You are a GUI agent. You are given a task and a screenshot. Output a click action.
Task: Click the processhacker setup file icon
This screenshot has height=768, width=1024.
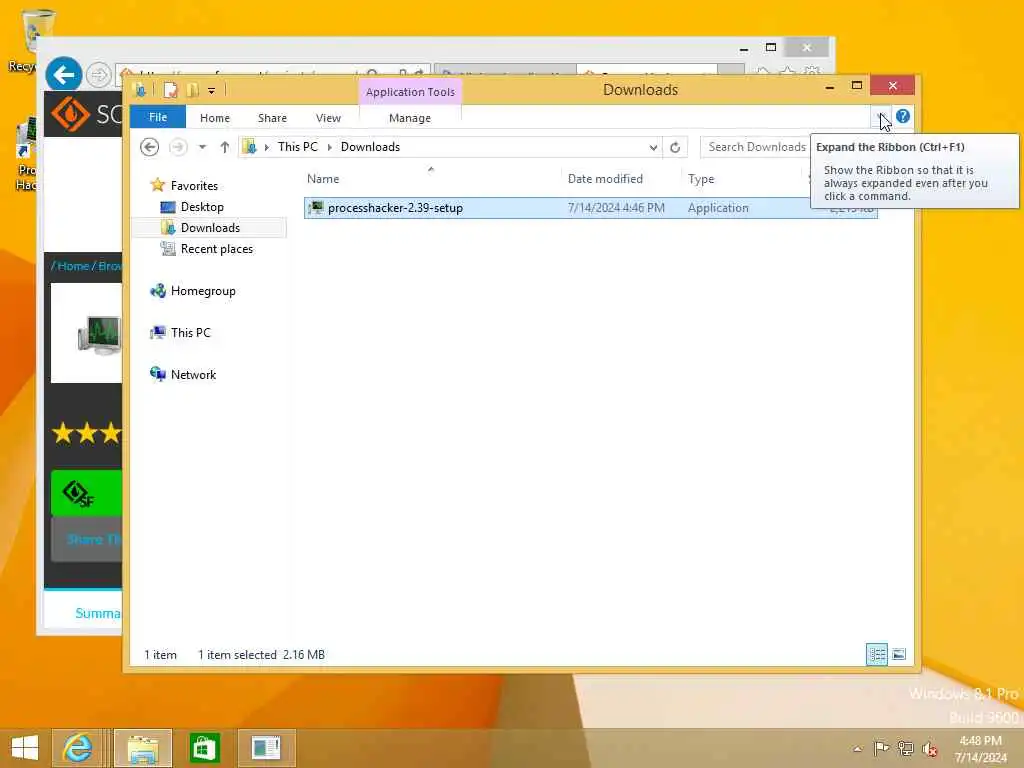click(x=316, y=208)
